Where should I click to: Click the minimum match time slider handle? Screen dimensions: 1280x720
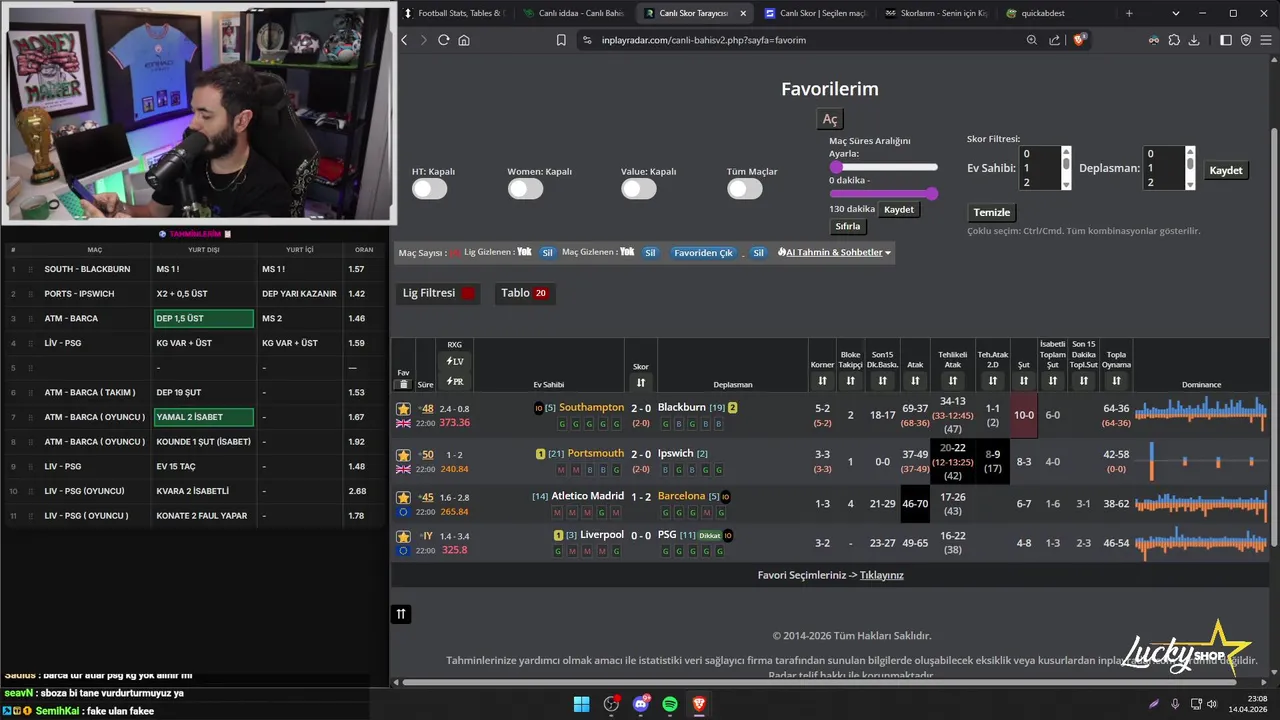(836, 167)
